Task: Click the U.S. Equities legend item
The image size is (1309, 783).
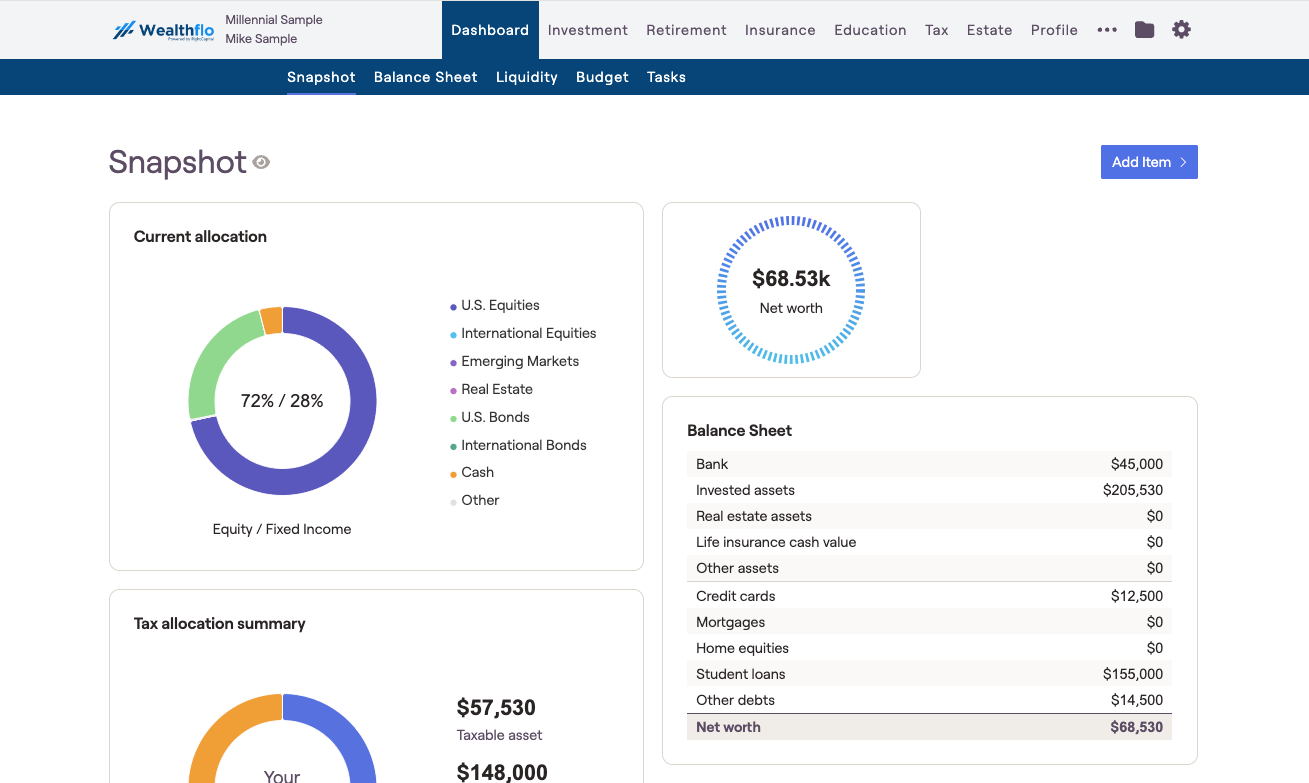Action: click(x=495, y=306)
